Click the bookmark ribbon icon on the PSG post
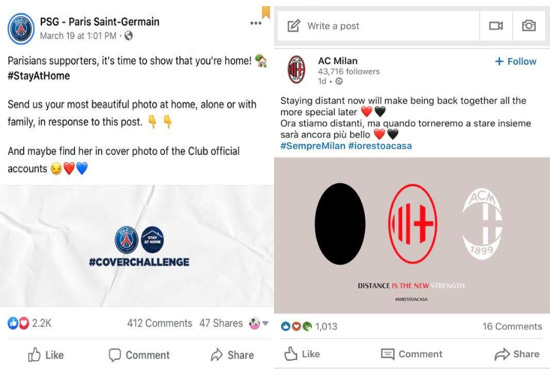Viewport: 553px width, 375px height. tap(266, 12)
